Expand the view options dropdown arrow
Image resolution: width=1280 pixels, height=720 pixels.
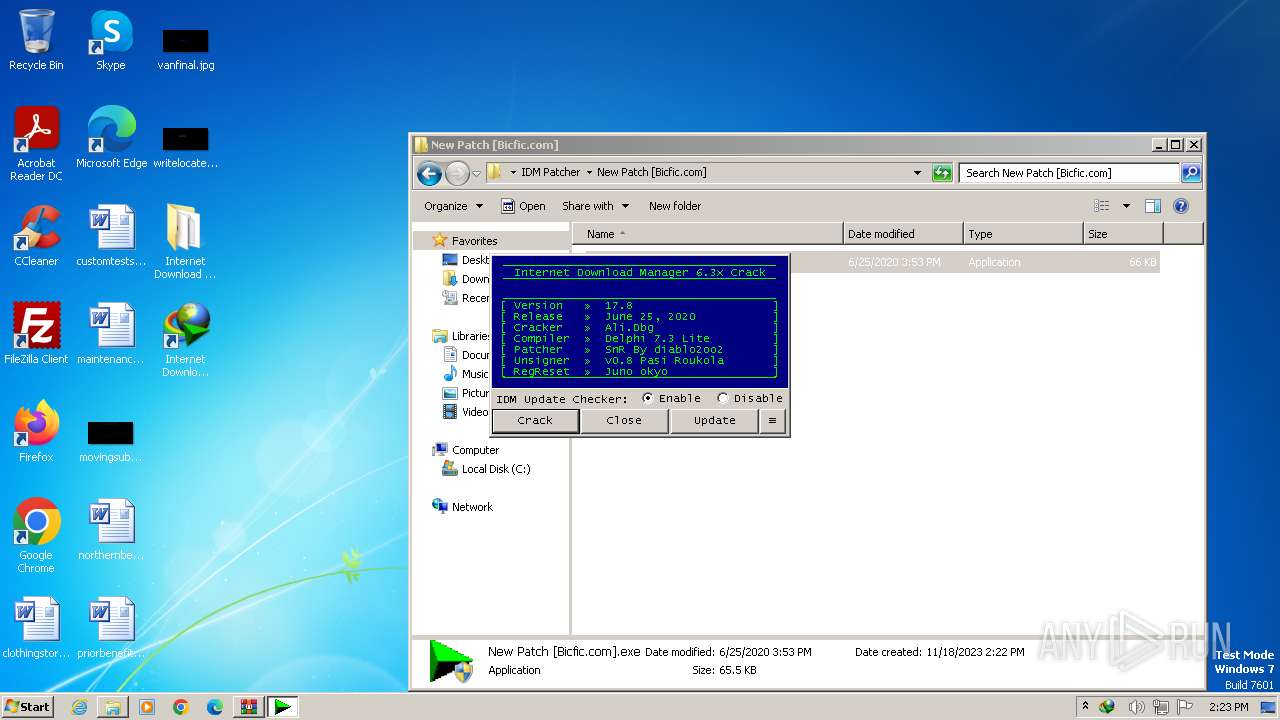coord(1126,206)
